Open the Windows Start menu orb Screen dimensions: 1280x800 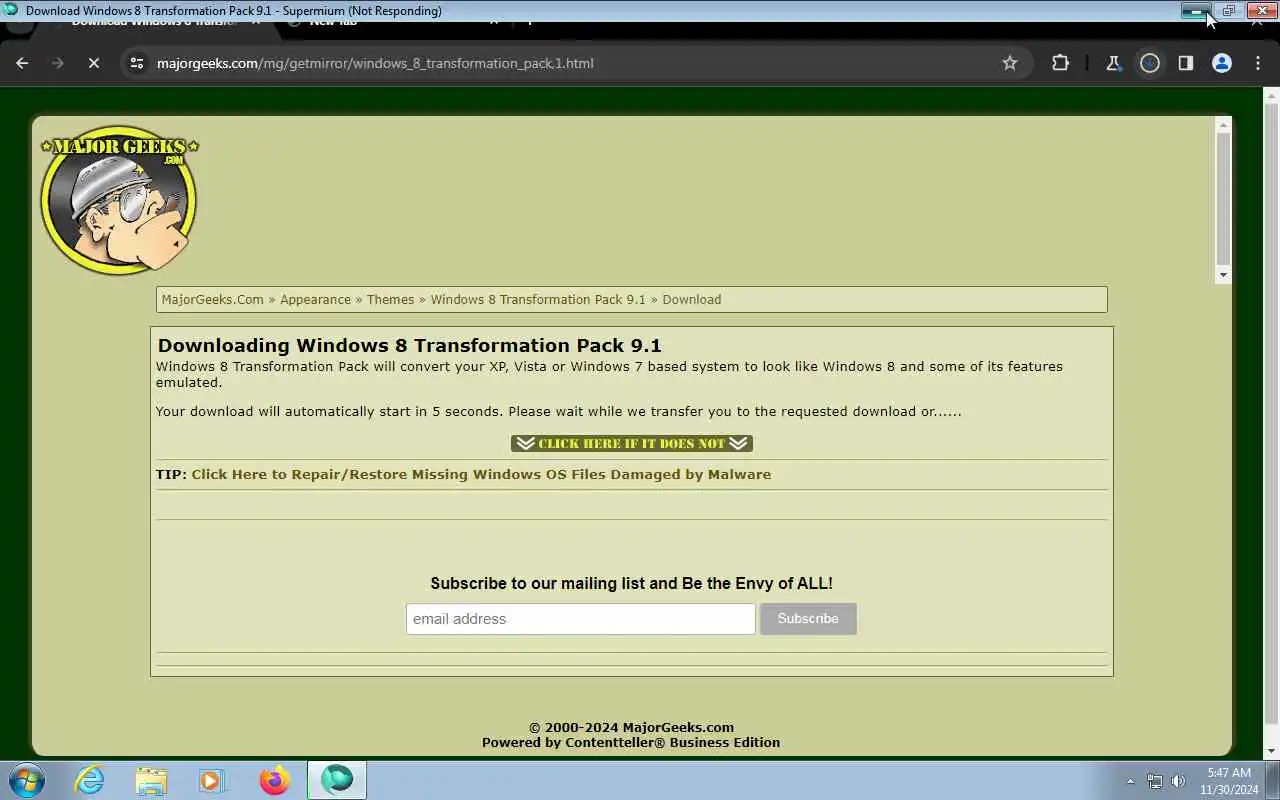click(x=26, y=780)
